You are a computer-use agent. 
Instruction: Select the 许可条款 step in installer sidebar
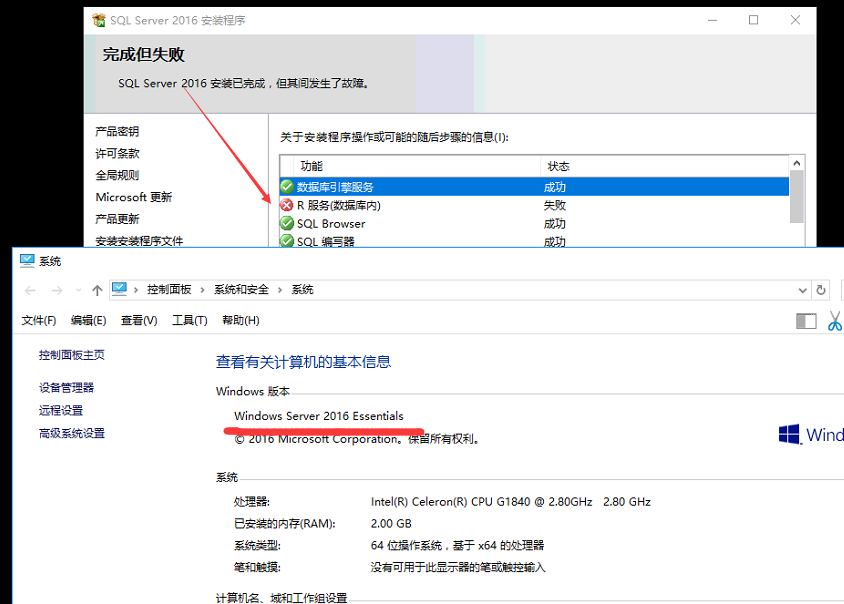point(117,153)
